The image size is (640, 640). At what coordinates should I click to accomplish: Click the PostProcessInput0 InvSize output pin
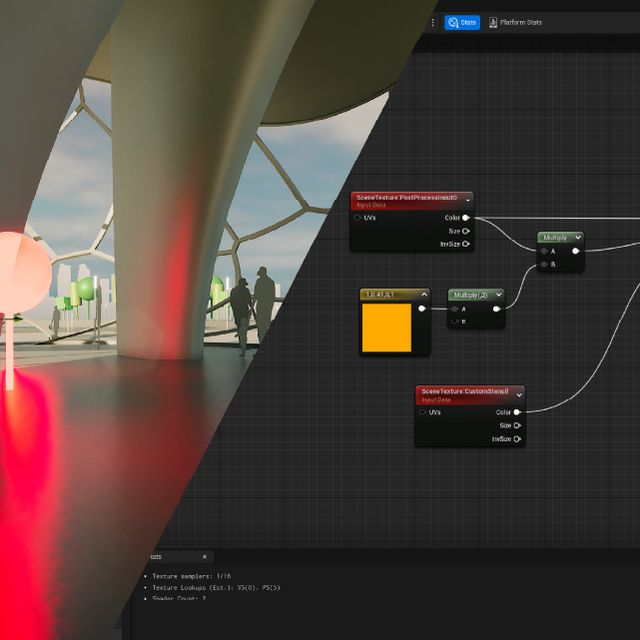(x=466, y=243)
